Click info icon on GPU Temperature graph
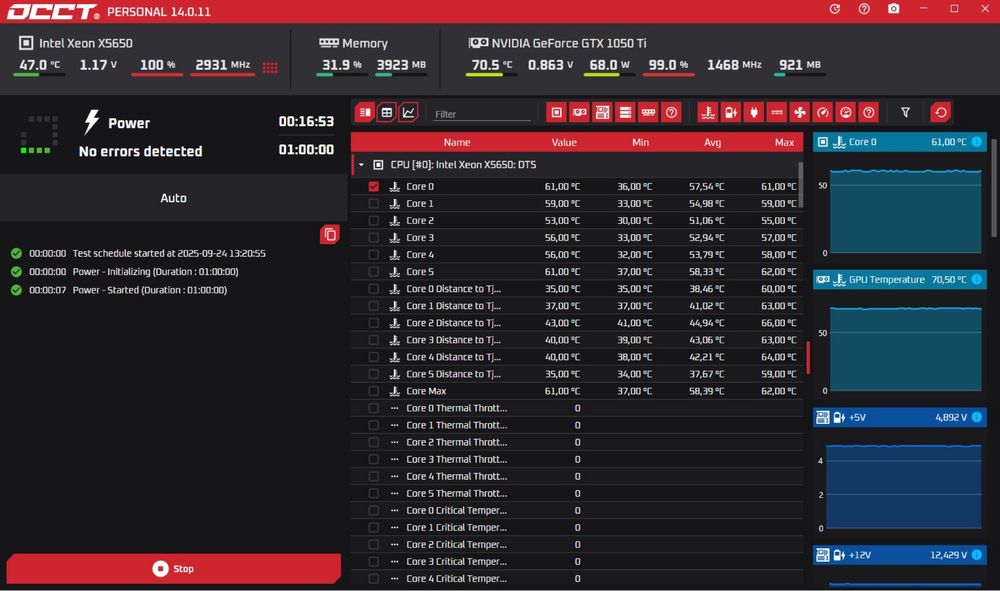1000x591 pixels. pos(976,279)
